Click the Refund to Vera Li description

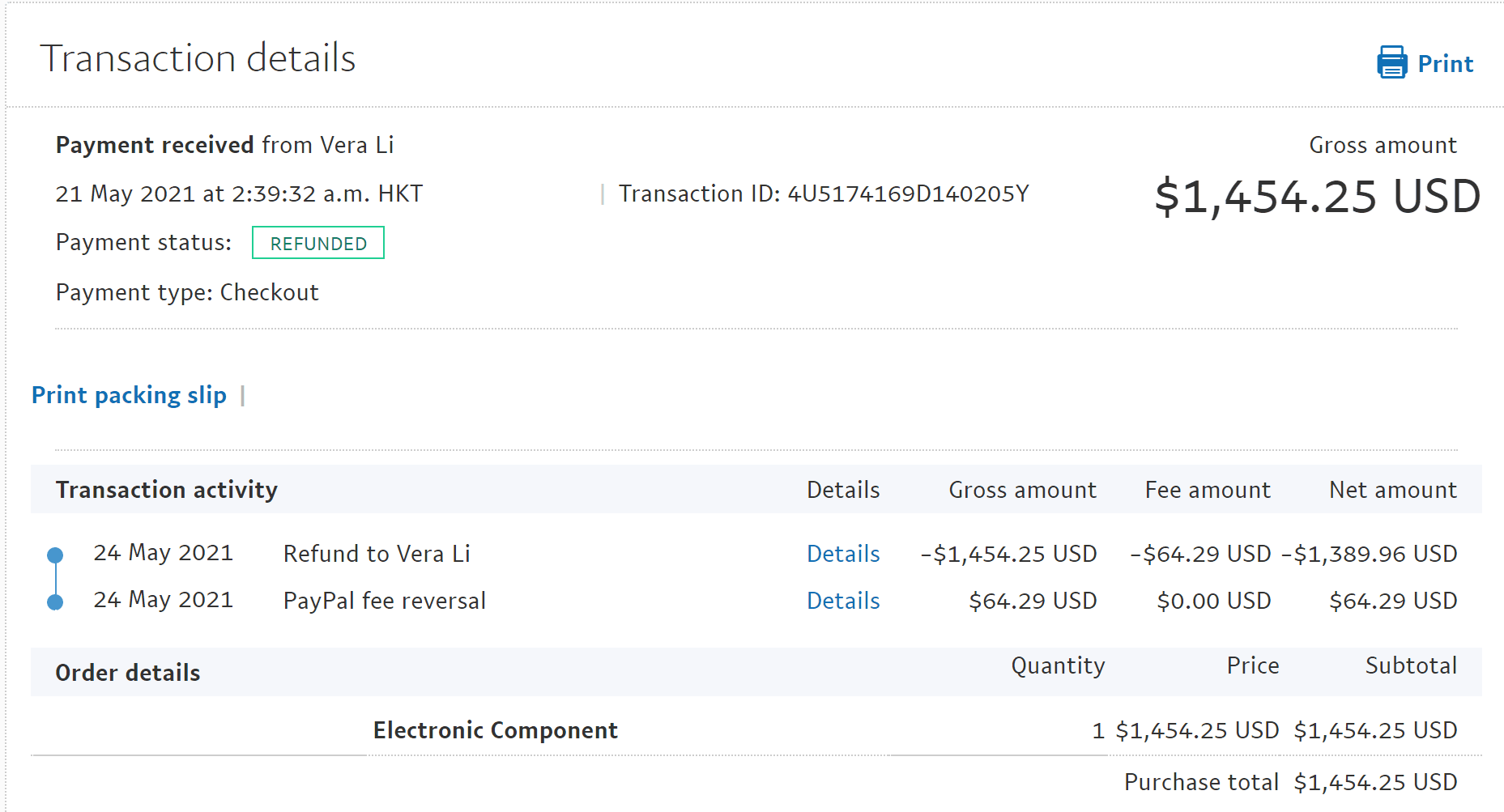click(x=377, y=554)
